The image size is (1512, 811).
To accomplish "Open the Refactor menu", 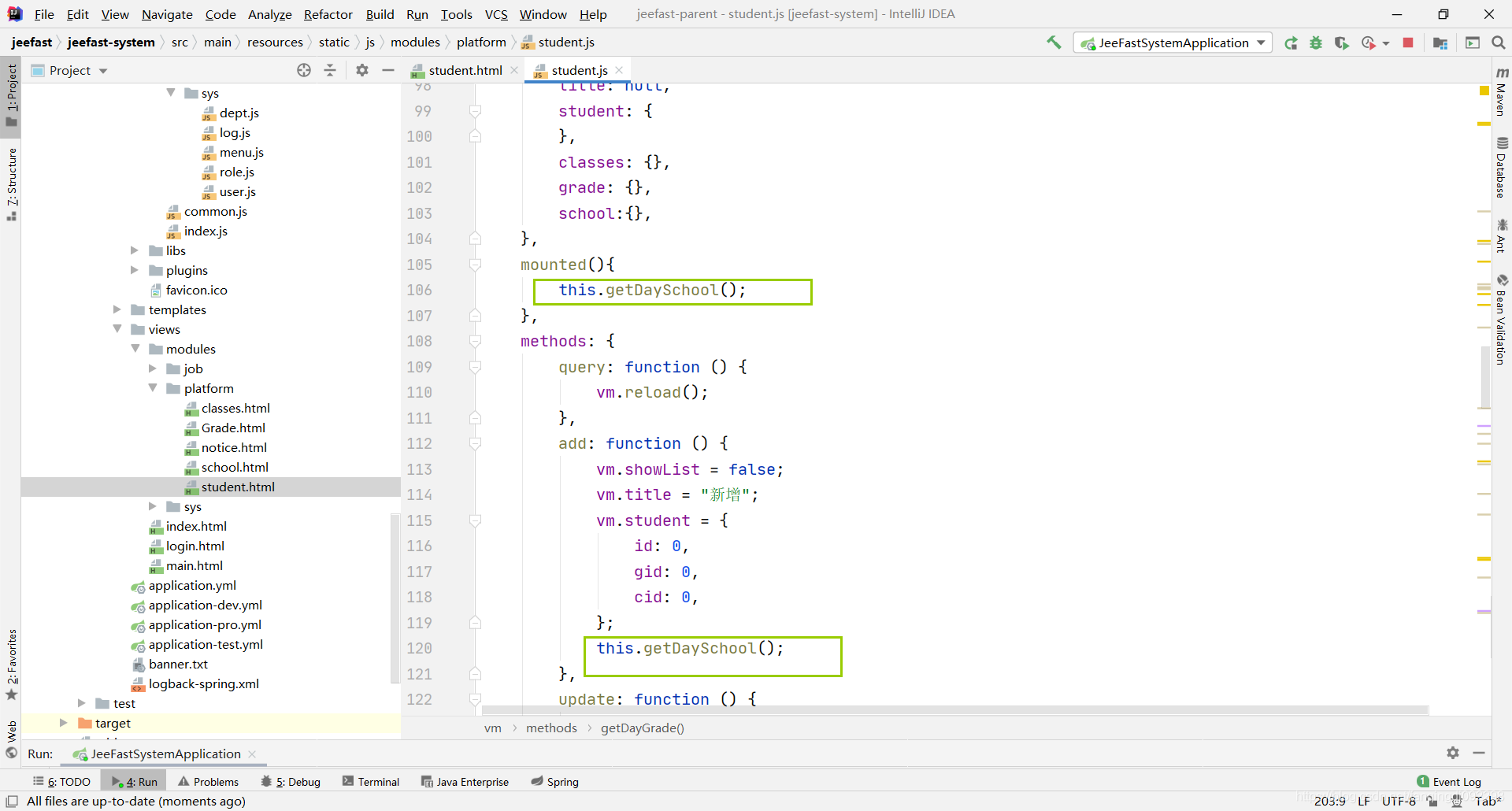I will (328, 14).
